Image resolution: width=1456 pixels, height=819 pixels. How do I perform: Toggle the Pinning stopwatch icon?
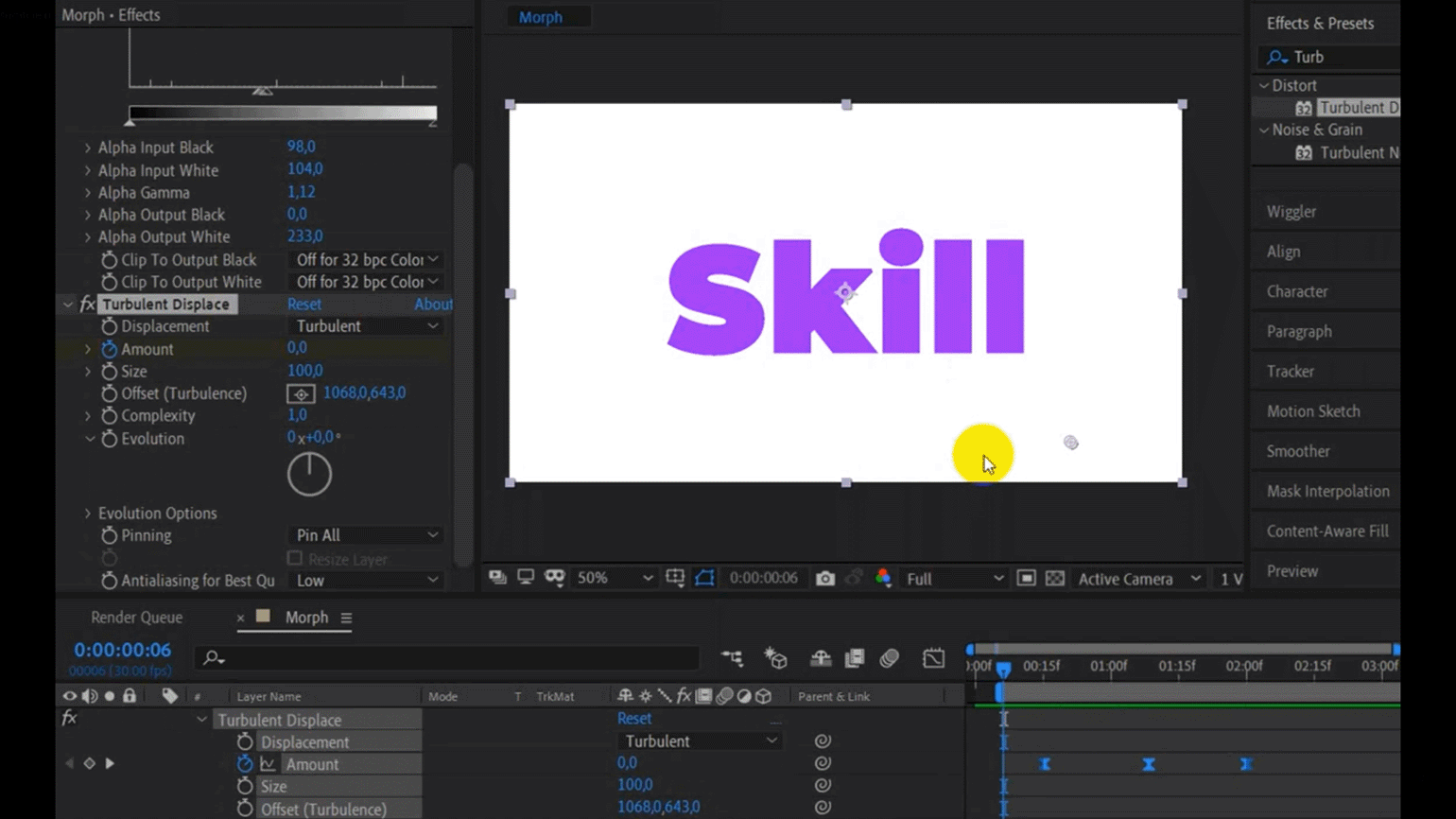point(109,535)
